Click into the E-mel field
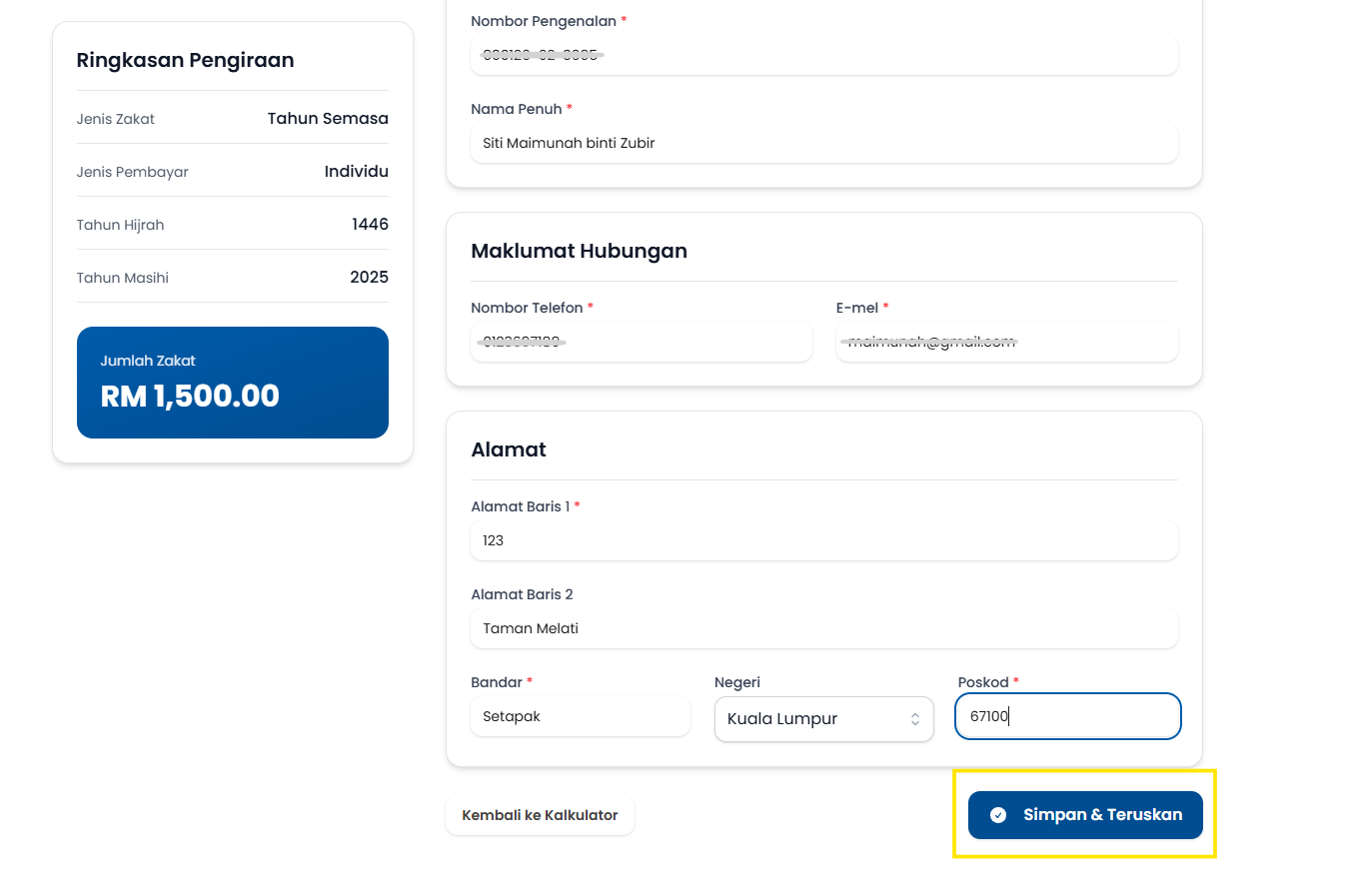Image resolution: width=1347 pixels, height=896 pixels. 1006,343
